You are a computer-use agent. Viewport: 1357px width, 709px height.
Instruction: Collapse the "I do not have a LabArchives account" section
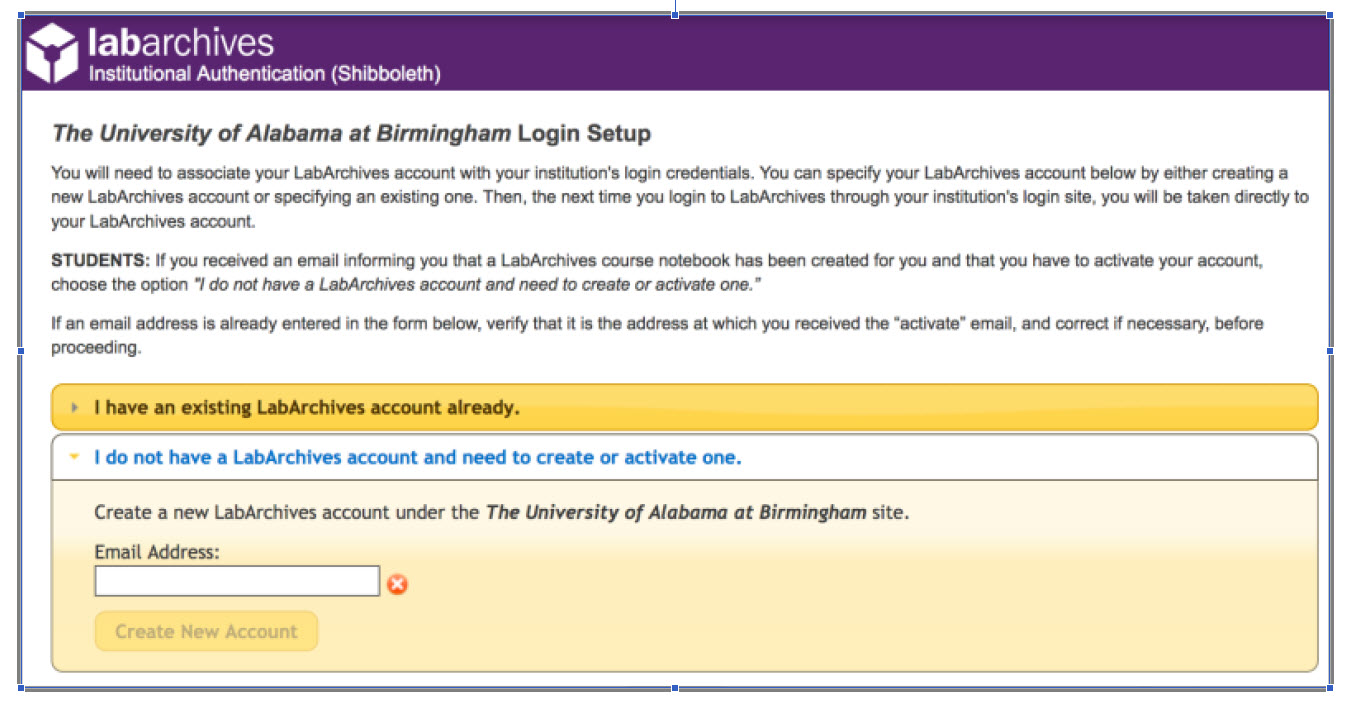(x=417, y=458)
